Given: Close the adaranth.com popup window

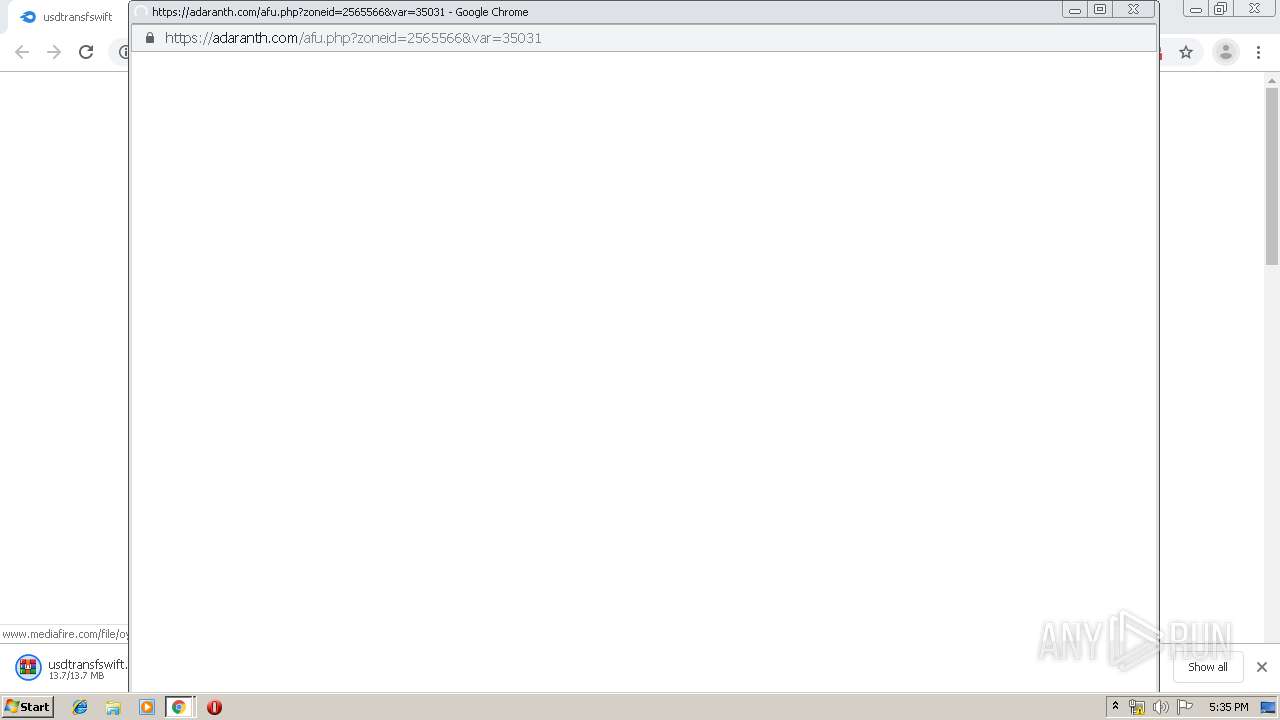Looking at the screenshot, I should (x=1134, y=10).
